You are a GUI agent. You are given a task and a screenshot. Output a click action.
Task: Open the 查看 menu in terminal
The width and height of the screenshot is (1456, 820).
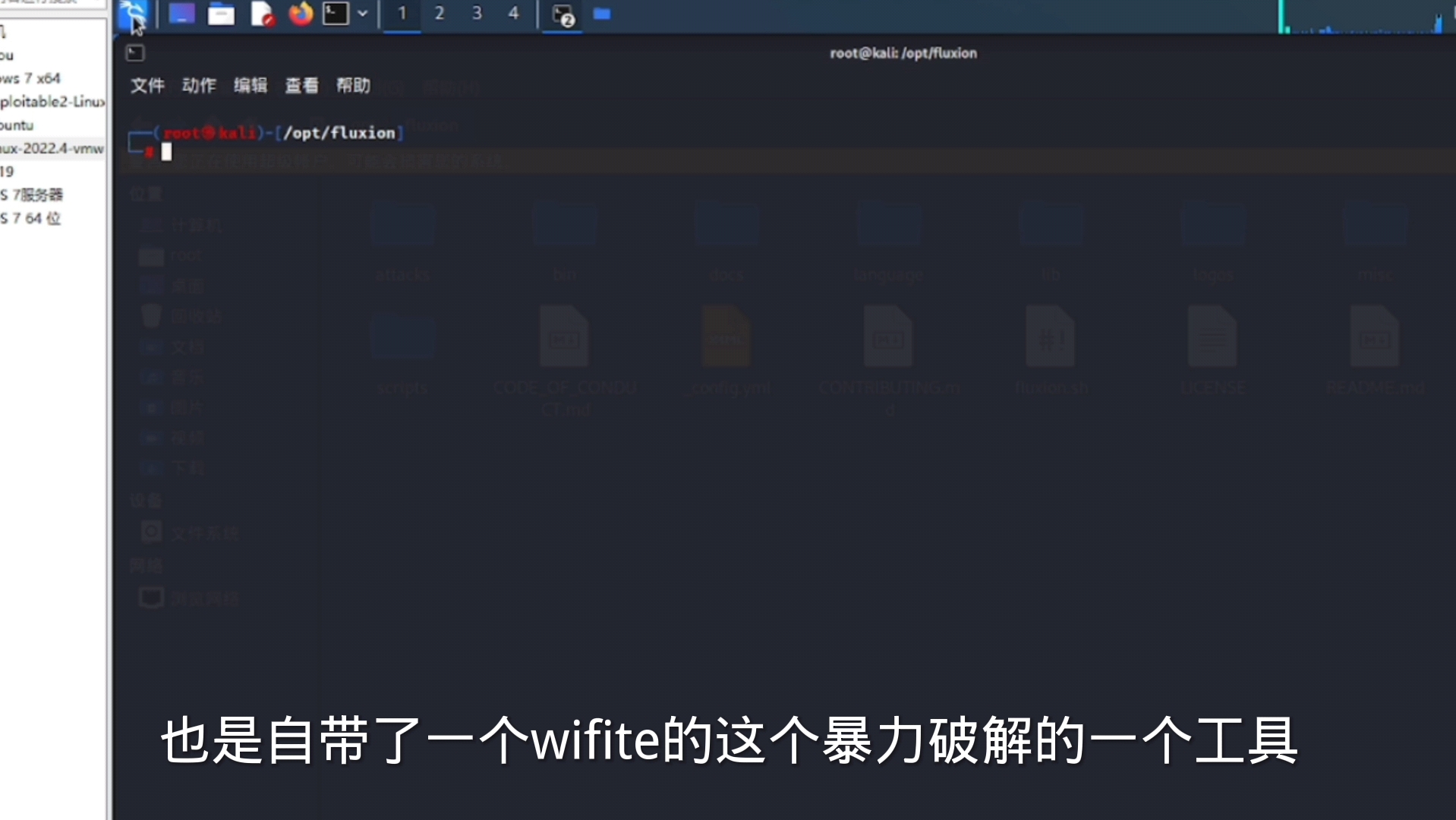tap(301, 85)
